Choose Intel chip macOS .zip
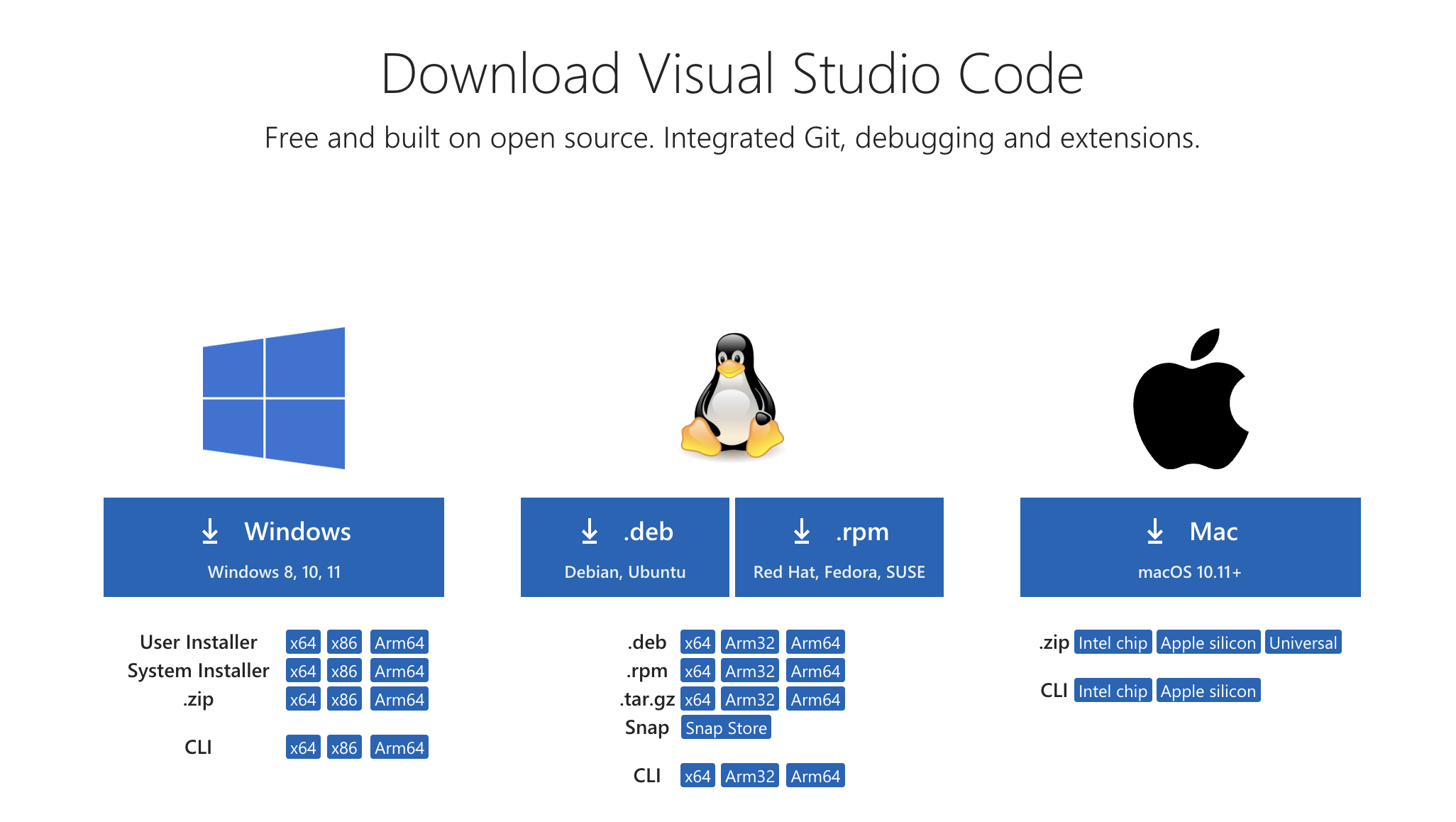 pyautogui.click(x=1113, y=642)
